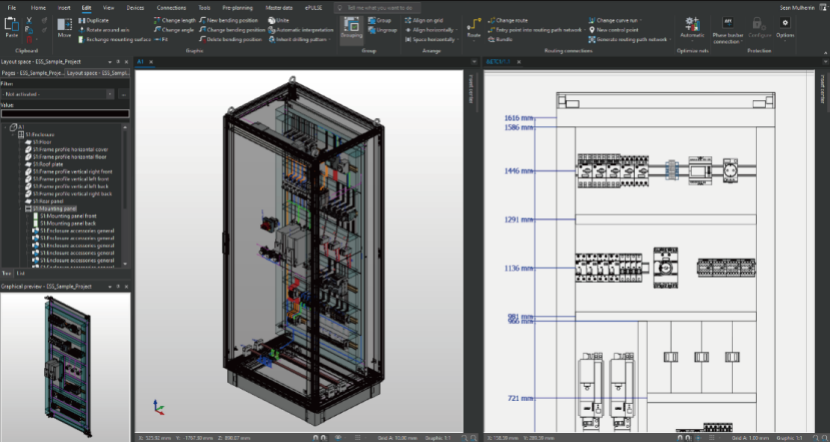The image size is (830, 443).
Task: Click the Ungroup button
Action: coord(383,30)
